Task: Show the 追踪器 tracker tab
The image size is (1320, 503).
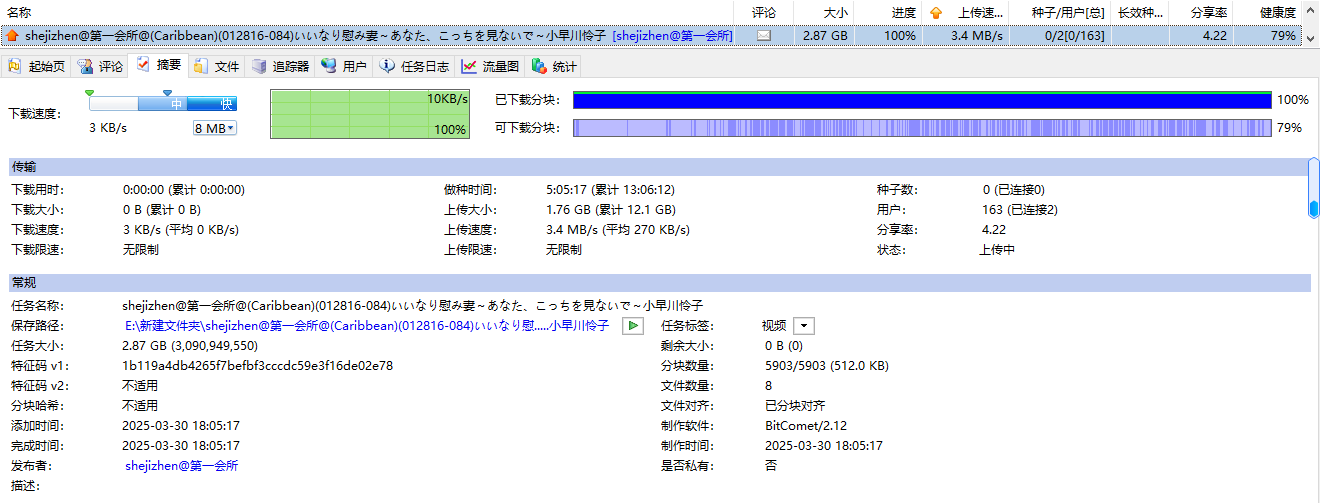Action: click(281, 67)
